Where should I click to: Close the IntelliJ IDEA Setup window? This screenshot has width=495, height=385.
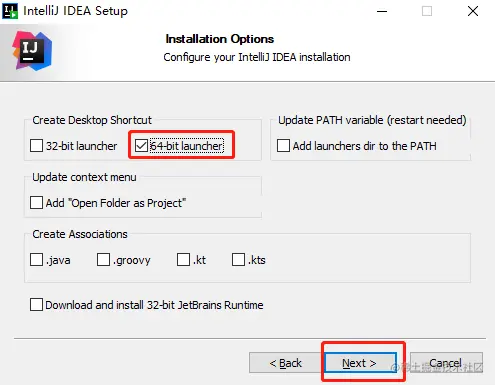tap(473, 11)
